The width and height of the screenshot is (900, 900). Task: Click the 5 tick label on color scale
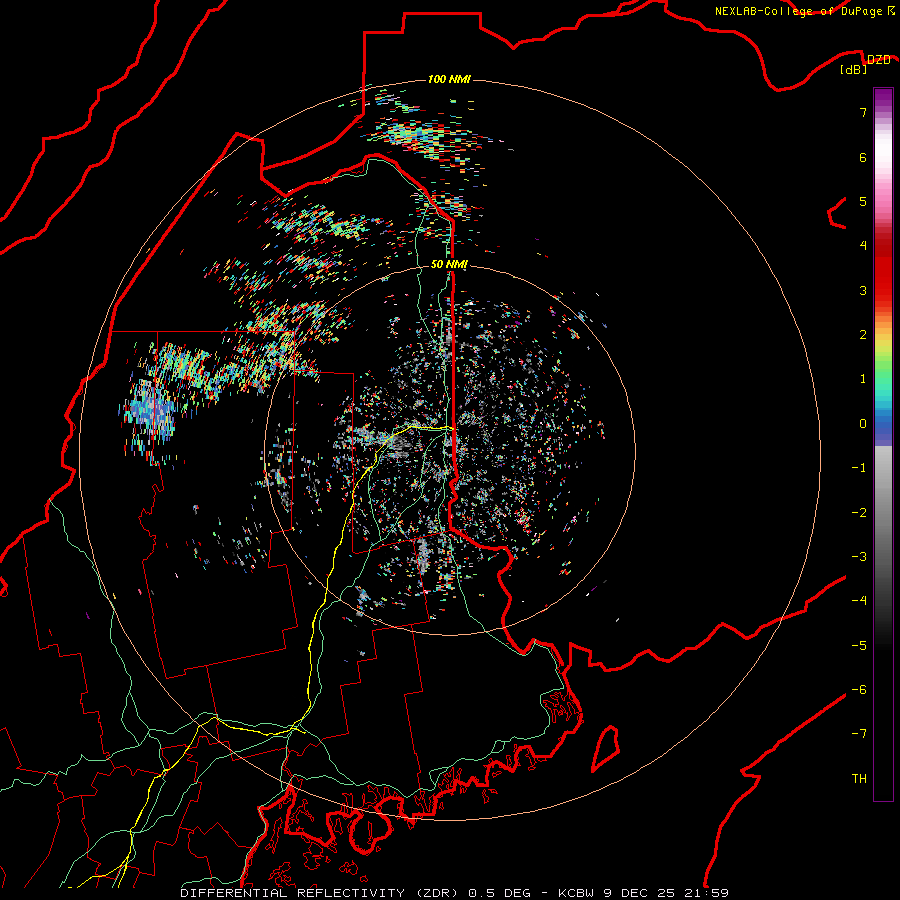[863, 201]
